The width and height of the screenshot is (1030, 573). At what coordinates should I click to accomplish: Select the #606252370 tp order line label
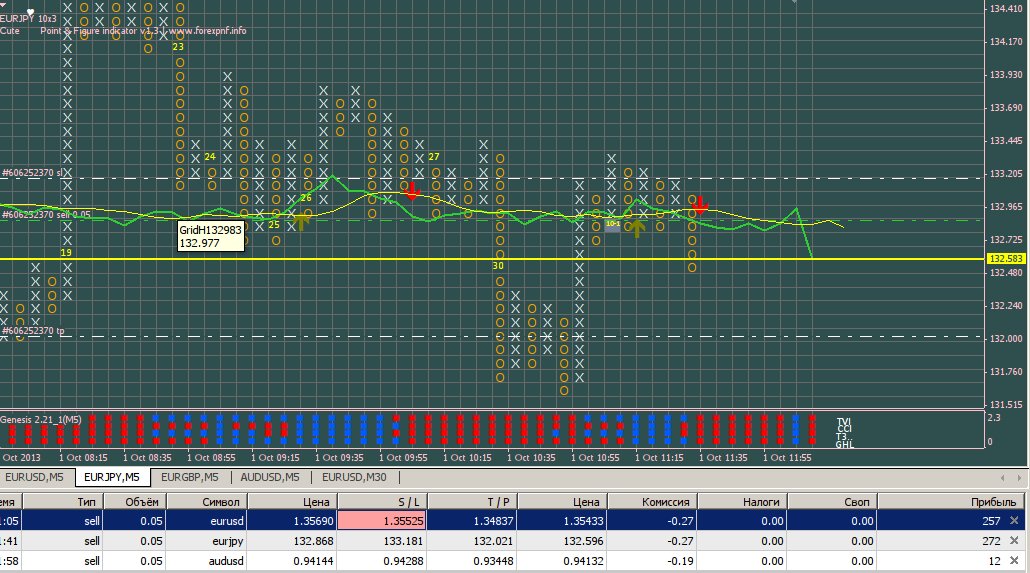pyautogui.click(x=33, y=331)
